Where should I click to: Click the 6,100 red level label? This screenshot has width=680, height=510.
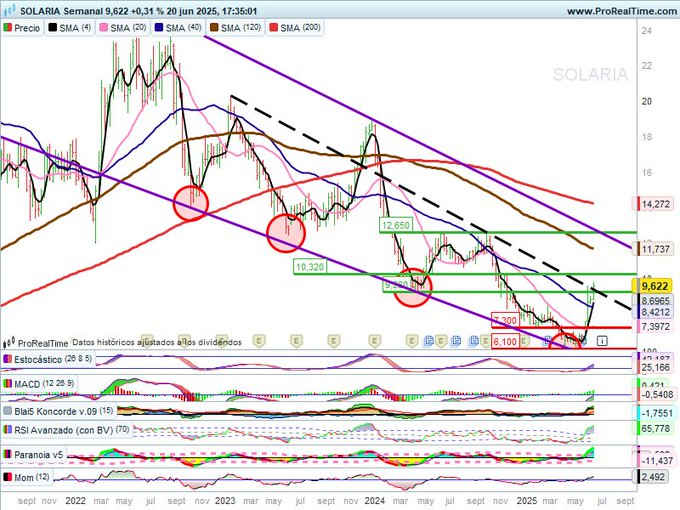click(505, 342)
